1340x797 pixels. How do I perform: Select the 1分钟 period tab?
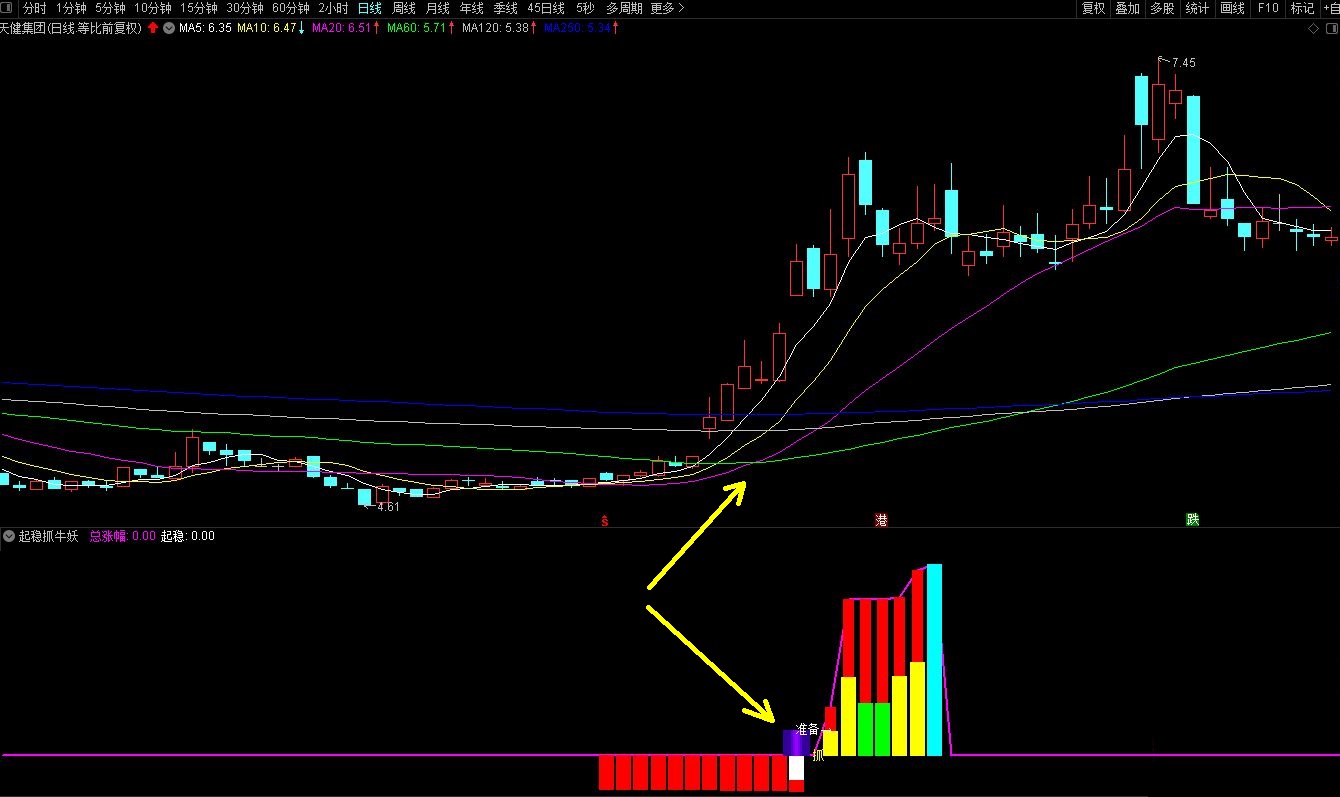72,8
